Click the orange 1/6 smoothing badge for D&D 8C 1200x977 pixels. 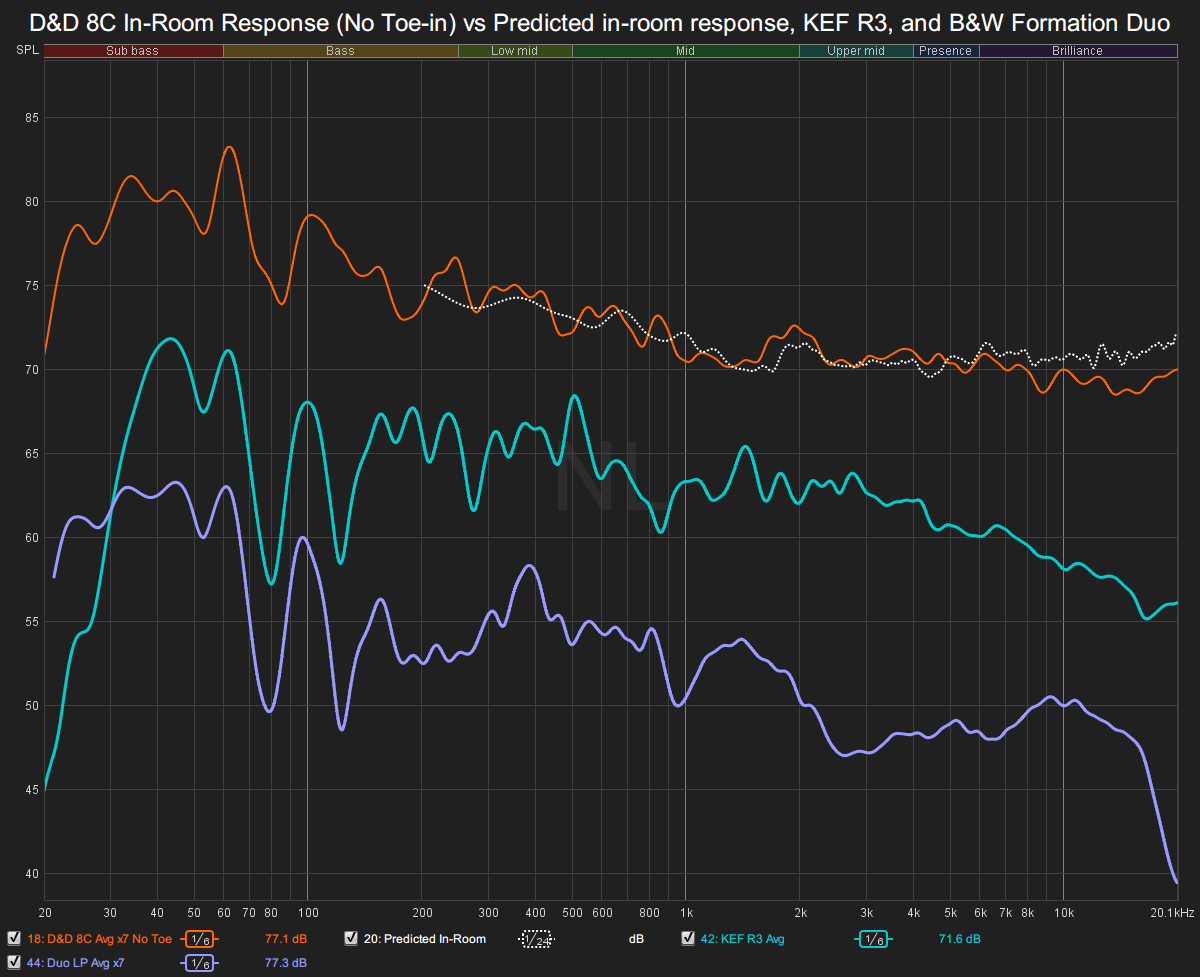tap(200, 939)
